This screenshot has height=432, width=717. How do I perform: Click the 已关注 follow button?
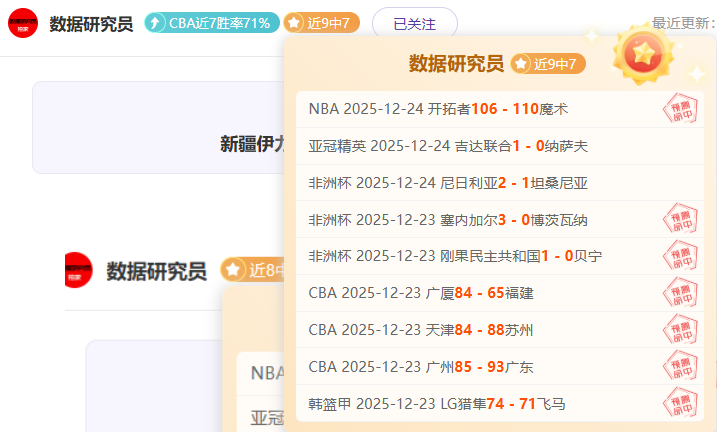pyautogui.click(x=414, y=23)
